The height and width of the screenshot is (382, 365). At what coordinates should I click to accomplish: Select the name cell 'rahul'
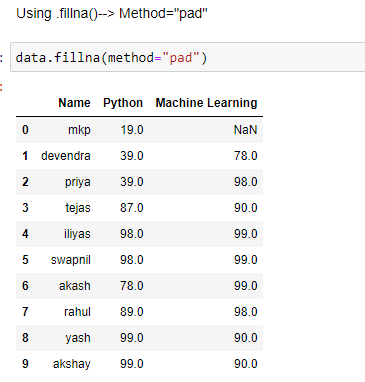77,312
